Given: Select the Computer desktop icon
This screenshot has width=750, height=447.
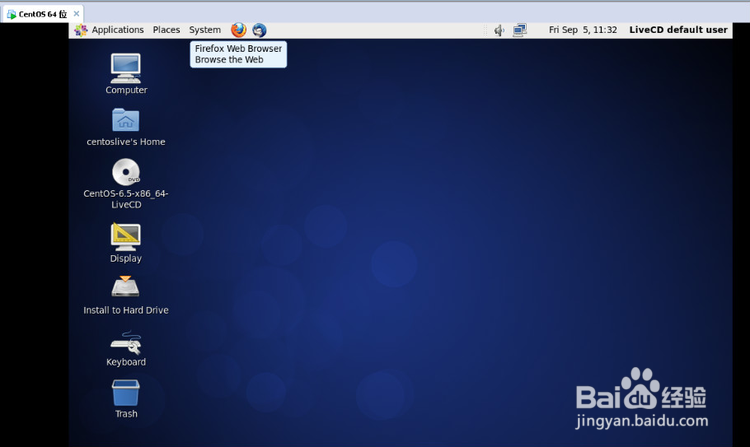Looking at the screenshot, I should [x=126, y=68].
